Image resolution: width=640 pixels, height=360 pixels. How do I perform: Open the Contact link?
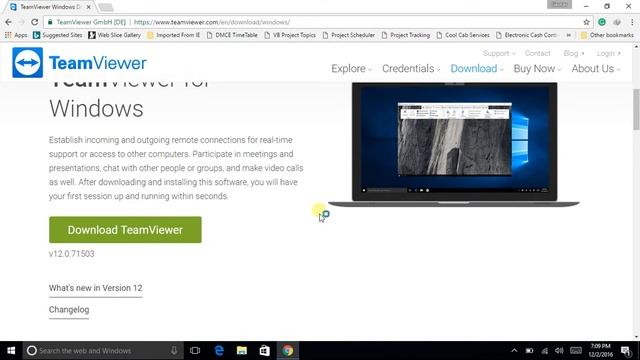(x=538, y=53)
